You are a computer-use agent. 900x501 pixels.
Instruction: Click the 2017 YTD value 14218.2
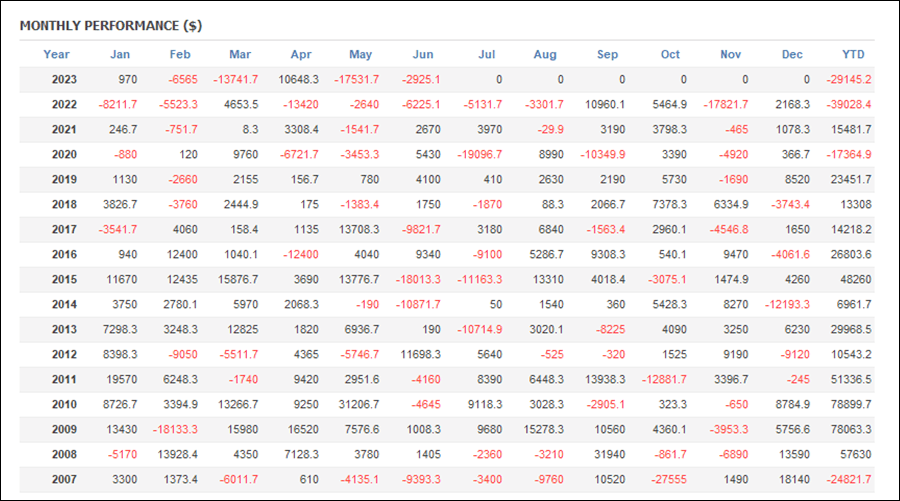pyautogui.click(x=851, y=230)
